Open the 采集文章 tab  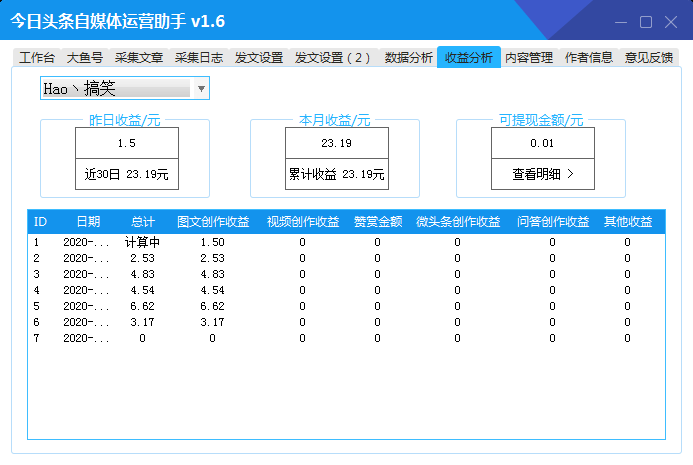coord(139,58)
